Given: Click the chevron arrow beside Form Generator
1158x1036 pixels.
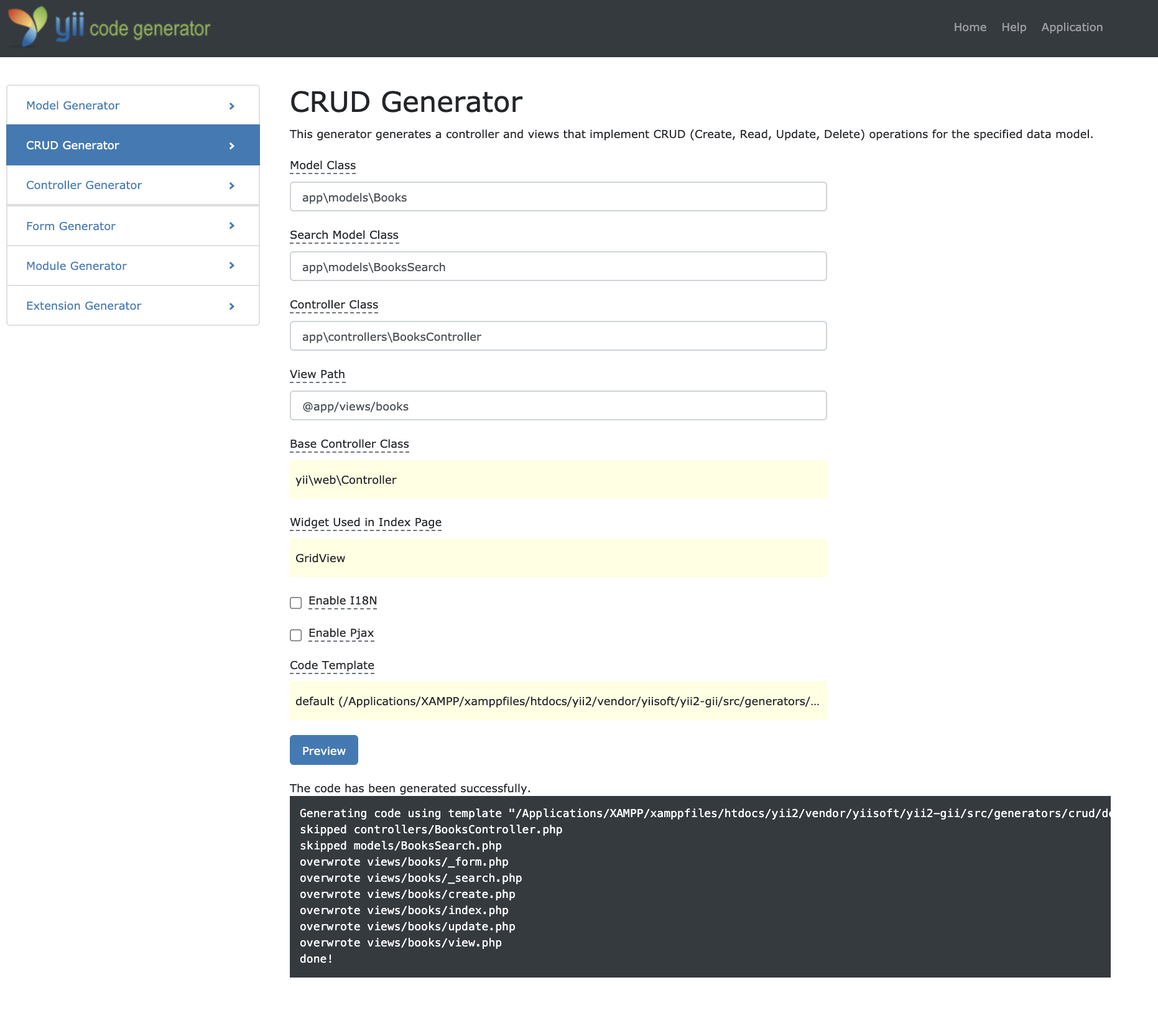Looking at the screenshot, I should coord(232,226).
